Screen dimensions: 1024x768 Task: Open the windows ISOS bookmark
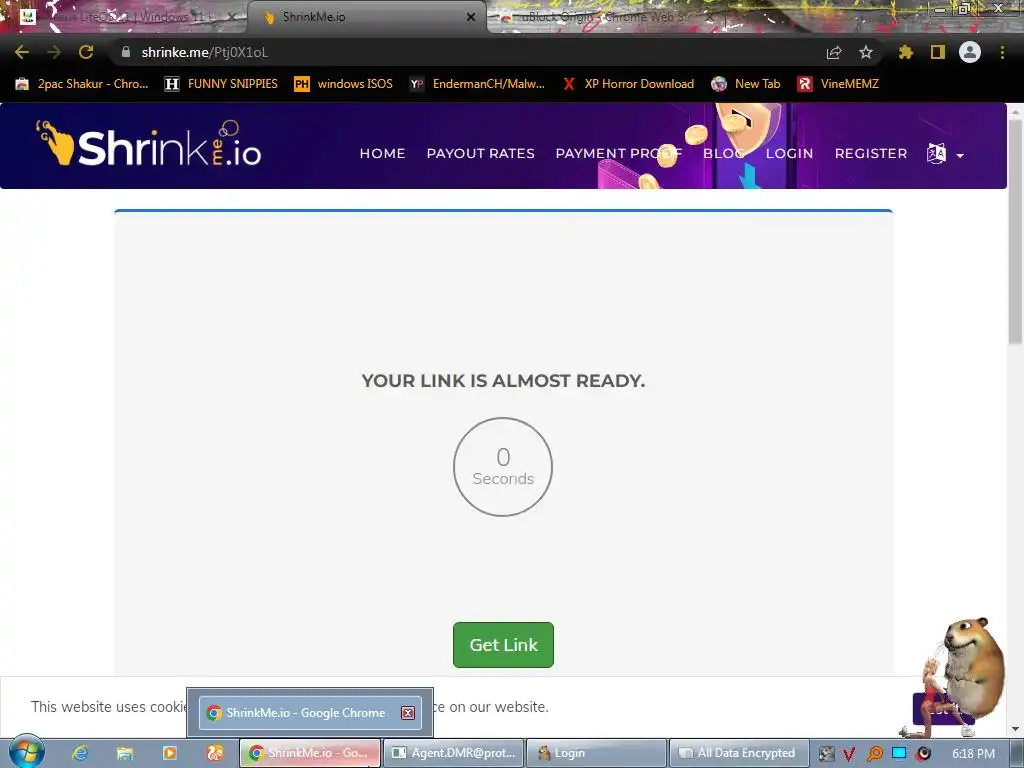coord(344,84)
